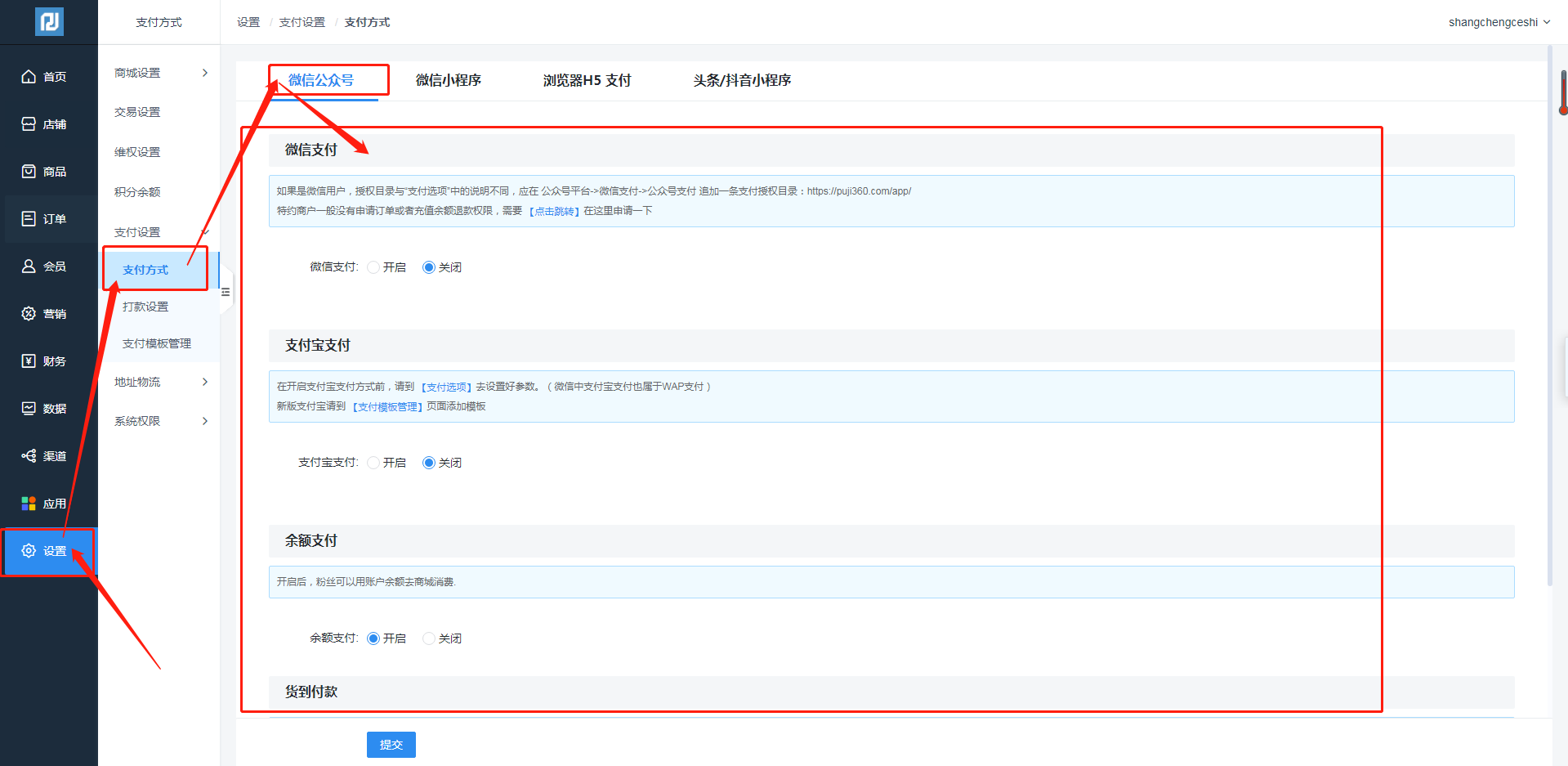This screenshot has height=766, width=1568.
Task: Click the page vertical scrollbar
Action: (1549, 316)
